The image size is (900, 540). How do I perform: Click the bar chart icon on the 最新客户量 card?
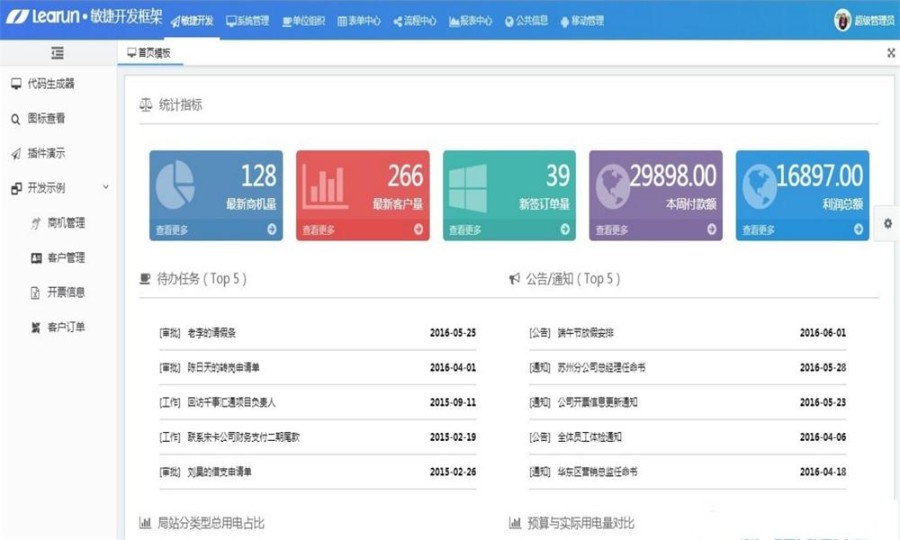(325, 187)
